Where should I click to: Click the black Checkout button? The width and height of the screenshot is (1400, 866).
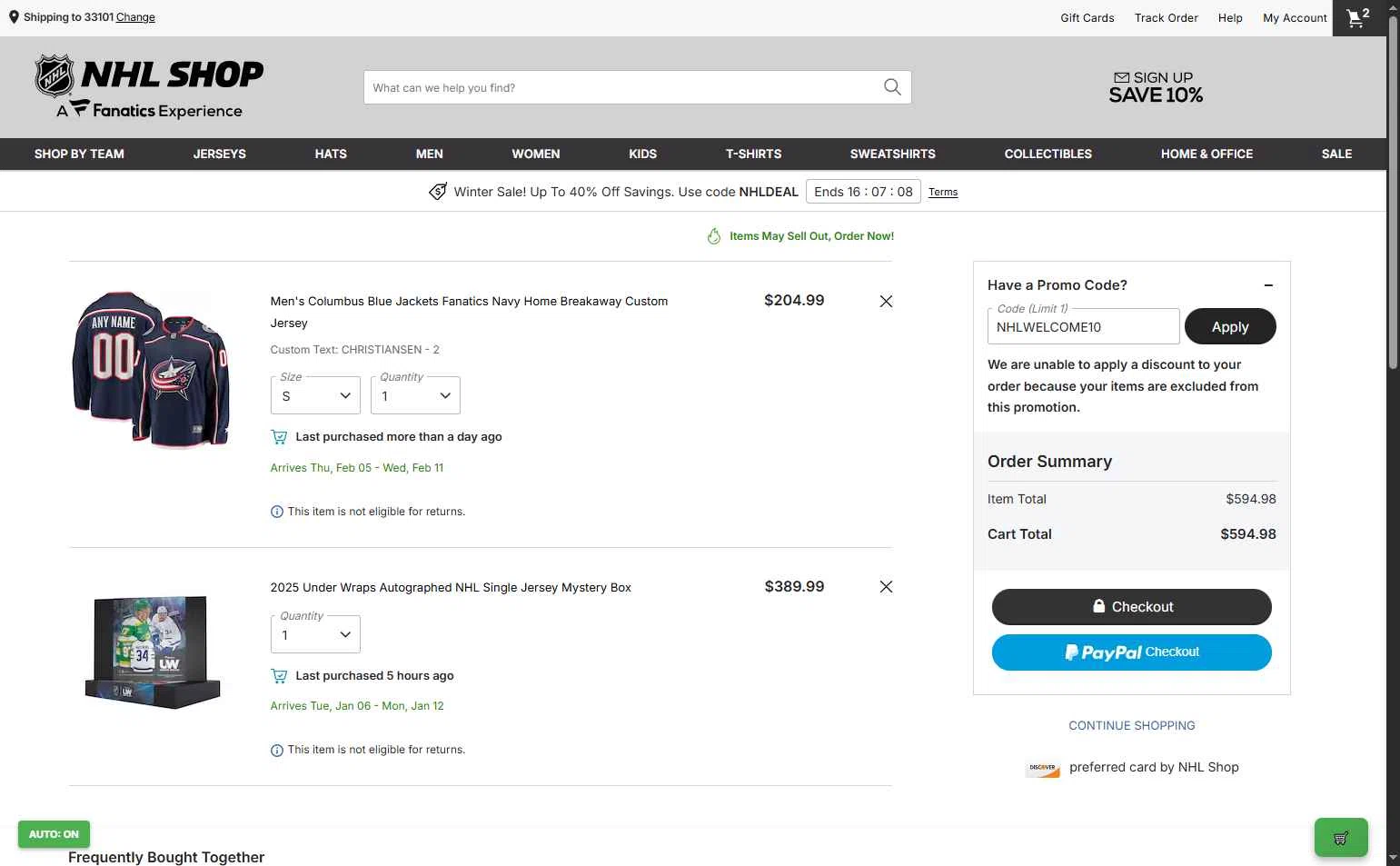pyautogui.click(x=1132, y=607)
